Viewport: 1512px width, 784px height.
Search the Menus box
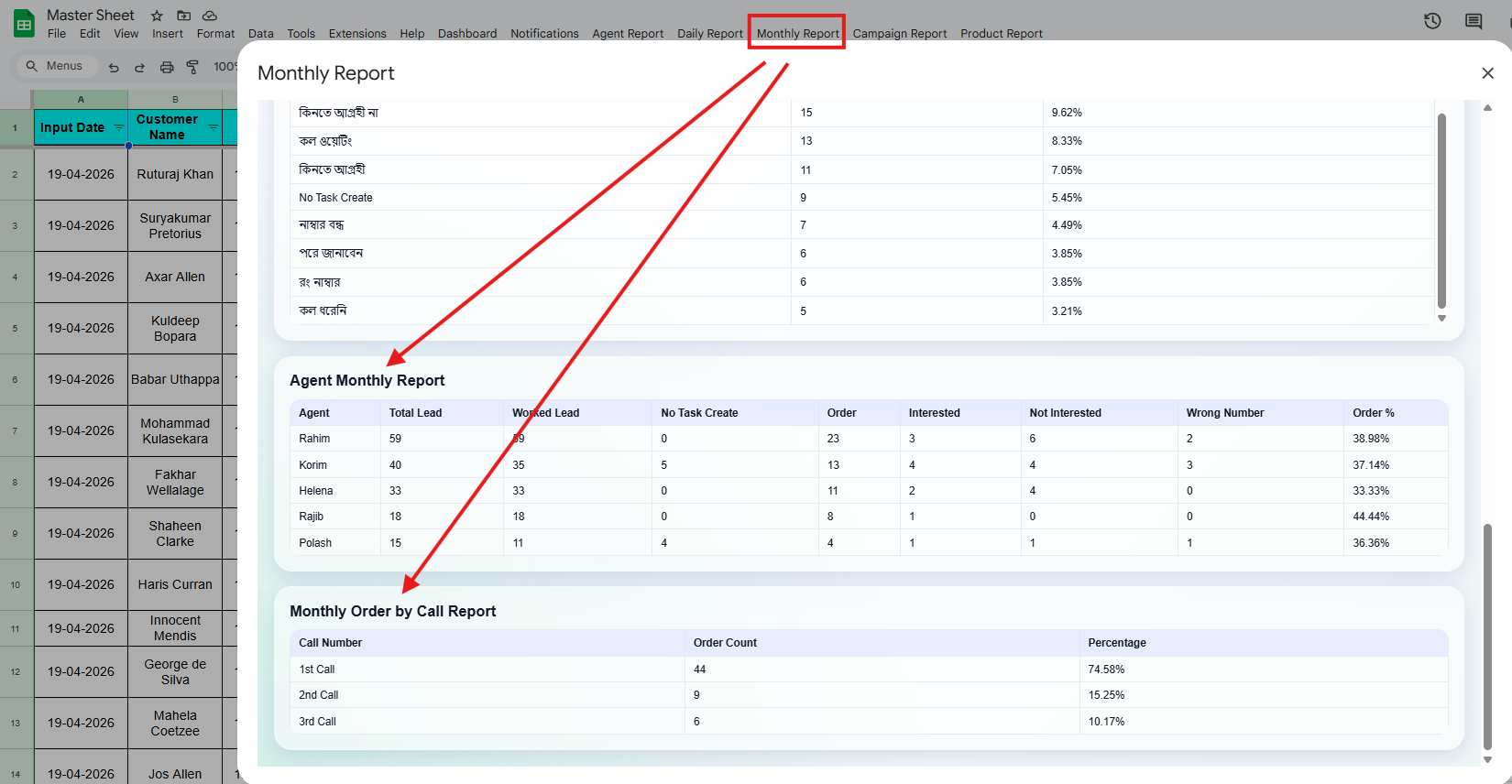point(57,66)
